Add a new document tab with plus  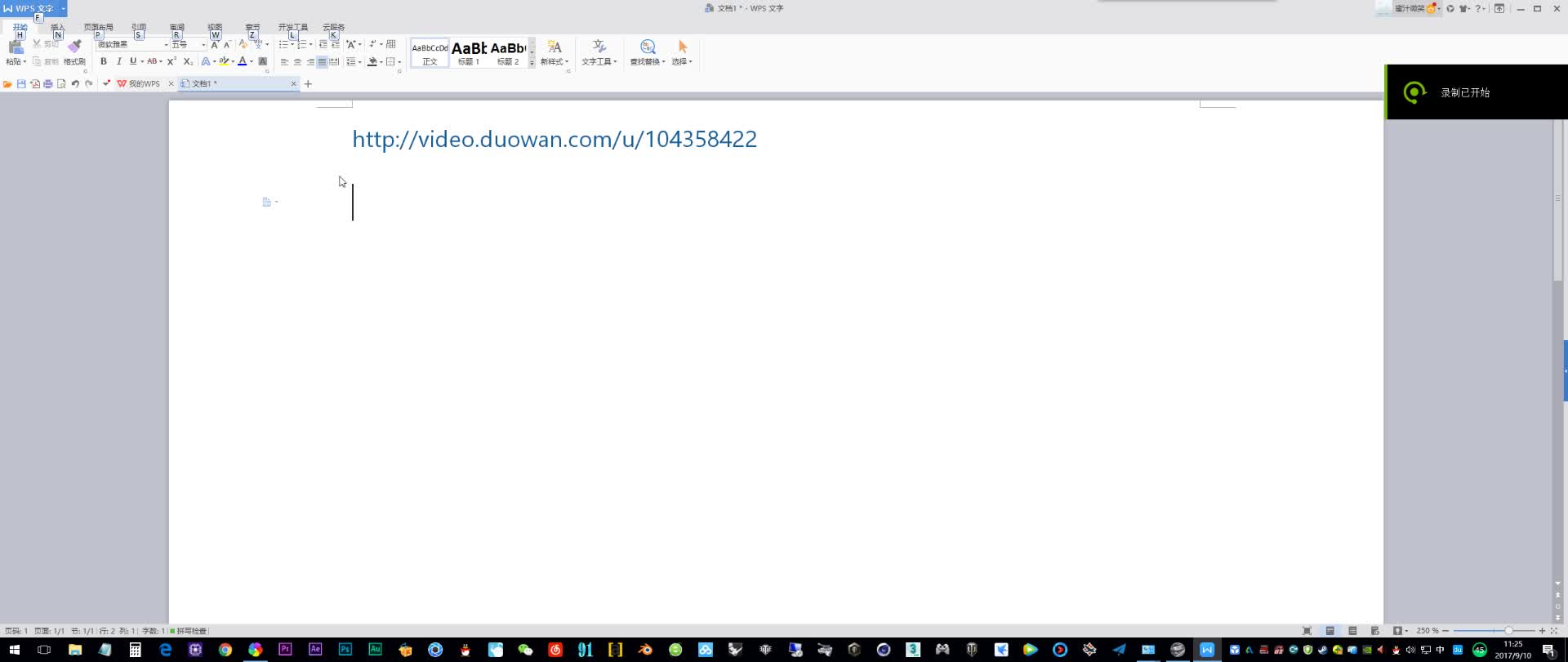[308, 84]
